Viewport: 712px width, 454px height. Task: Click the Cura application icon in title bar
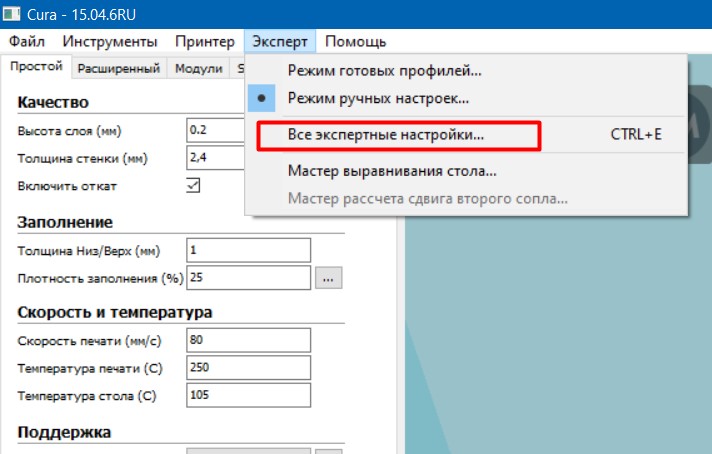click(x=11, y=14)
